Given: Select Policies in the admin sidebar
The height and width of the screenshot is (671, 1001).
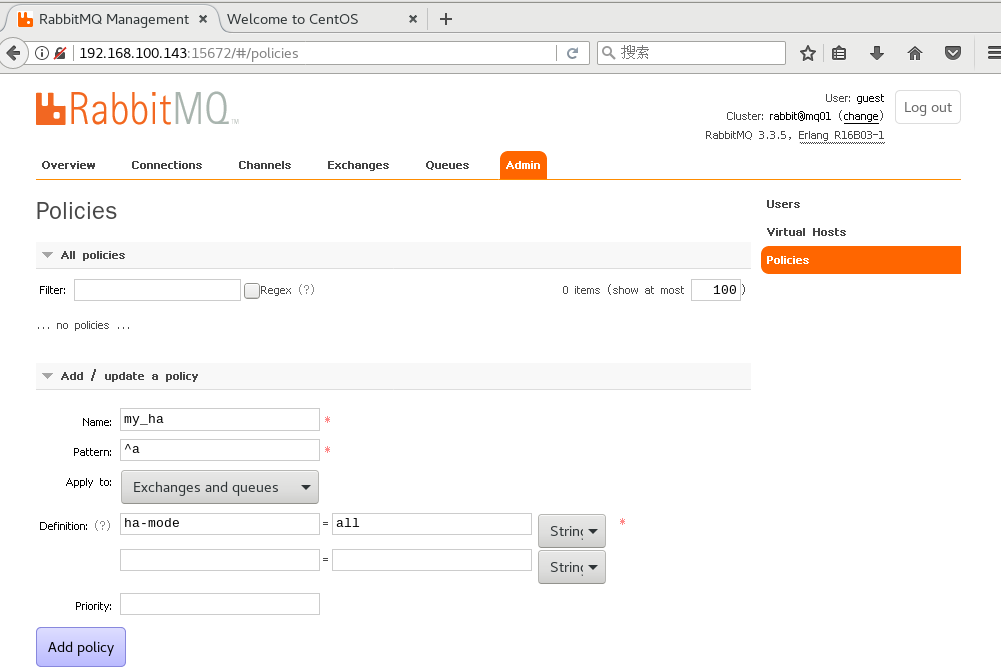Looking at the screenshot, I should [861, 260].
